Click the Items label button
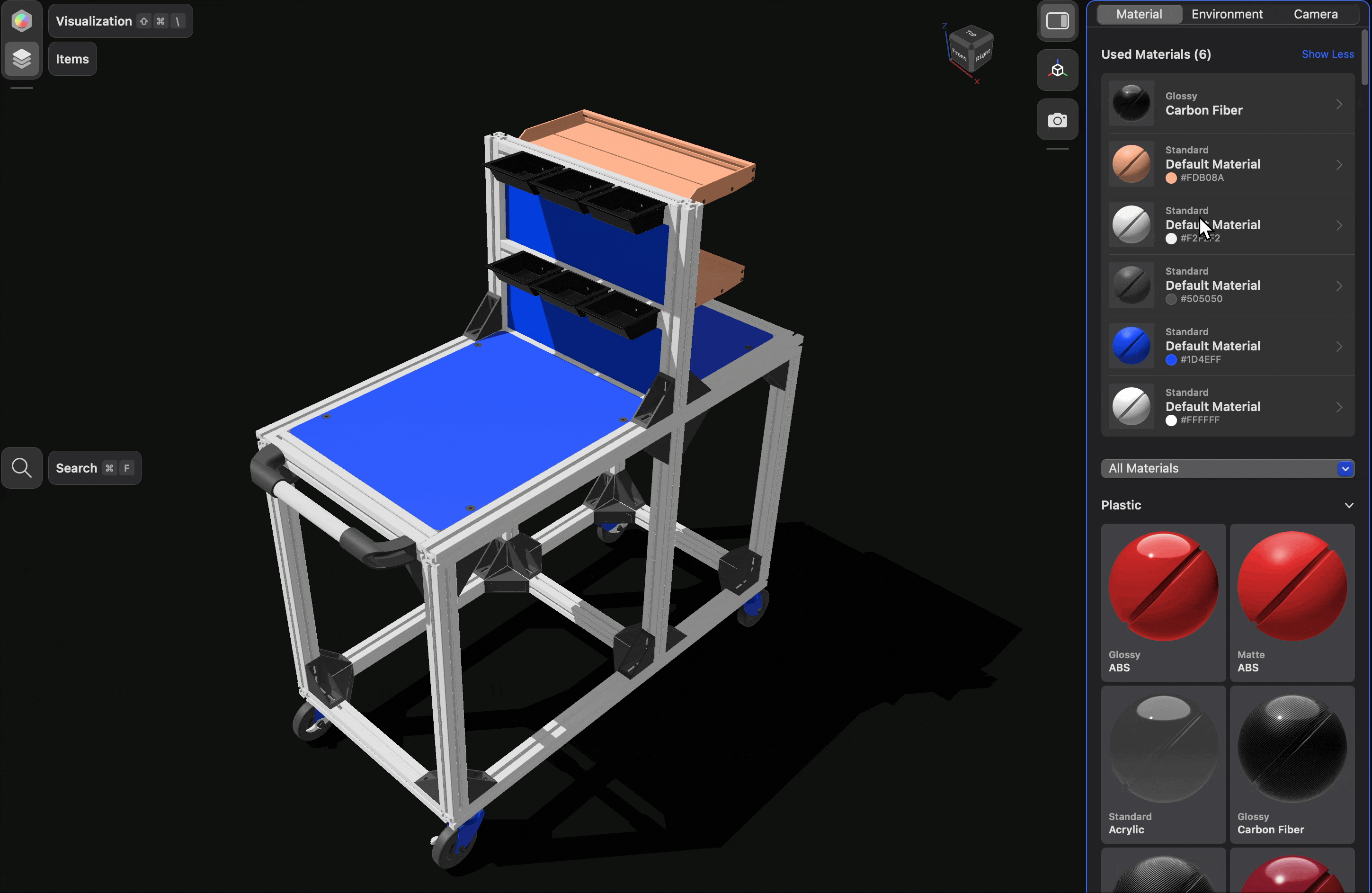1372x893 pixels. point(72,59)
